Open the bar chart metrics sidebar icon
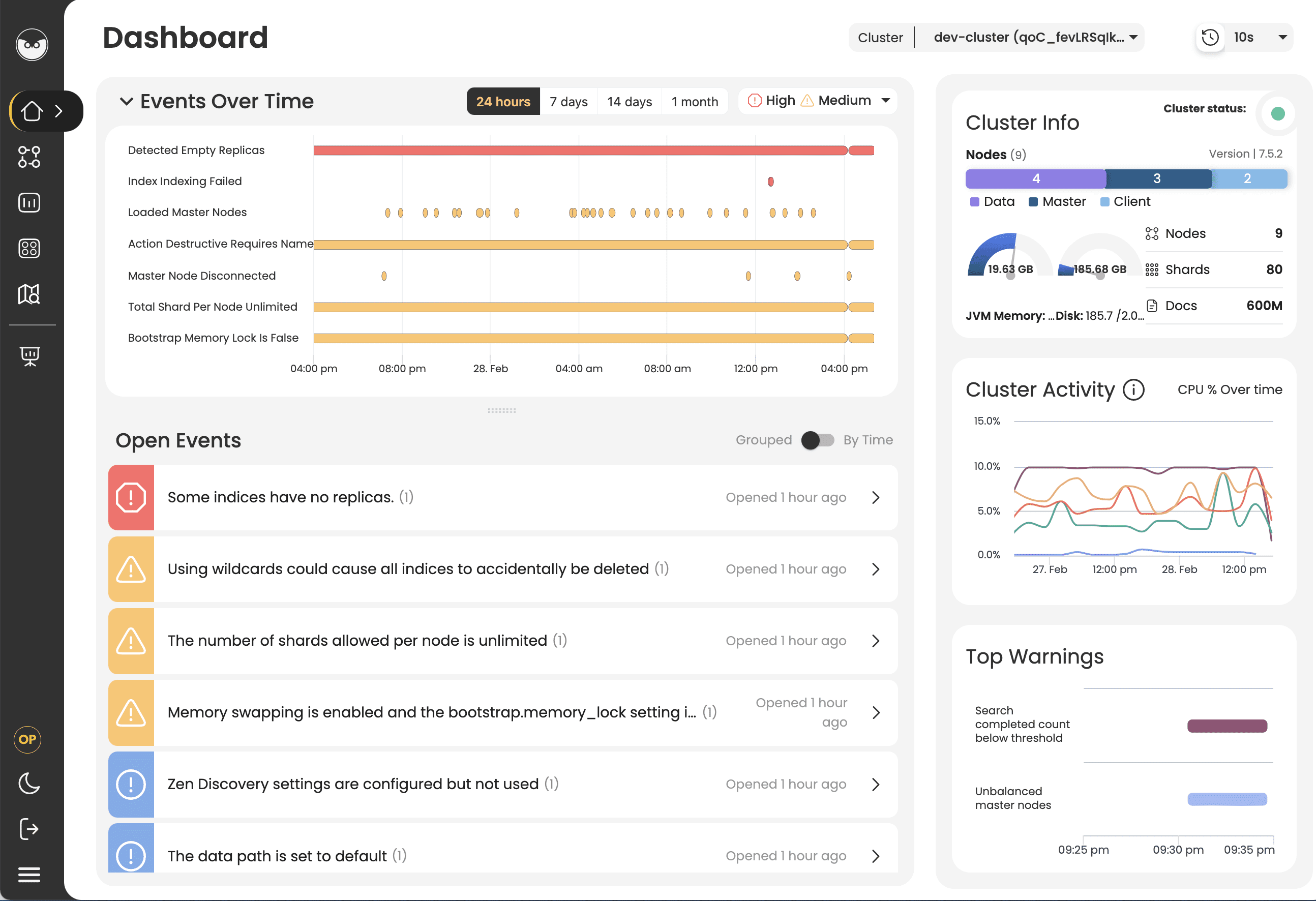The width and height of the screenshot is (1316, 901). pos(29,203)
